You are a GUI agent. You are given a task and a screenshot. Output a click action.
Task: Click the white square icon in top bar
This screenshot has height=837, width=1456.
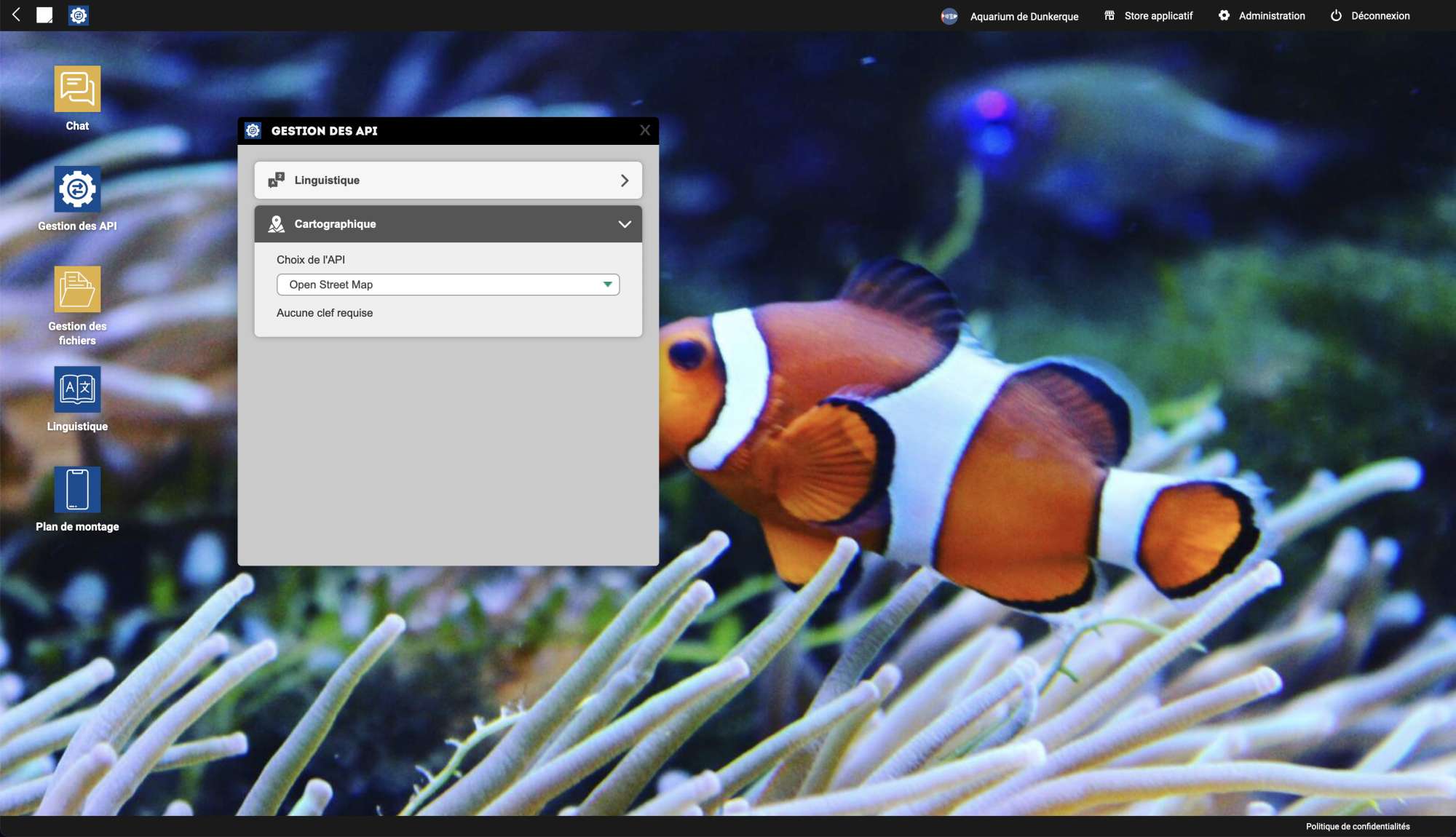pyautogui.click(x=44, y=15)
